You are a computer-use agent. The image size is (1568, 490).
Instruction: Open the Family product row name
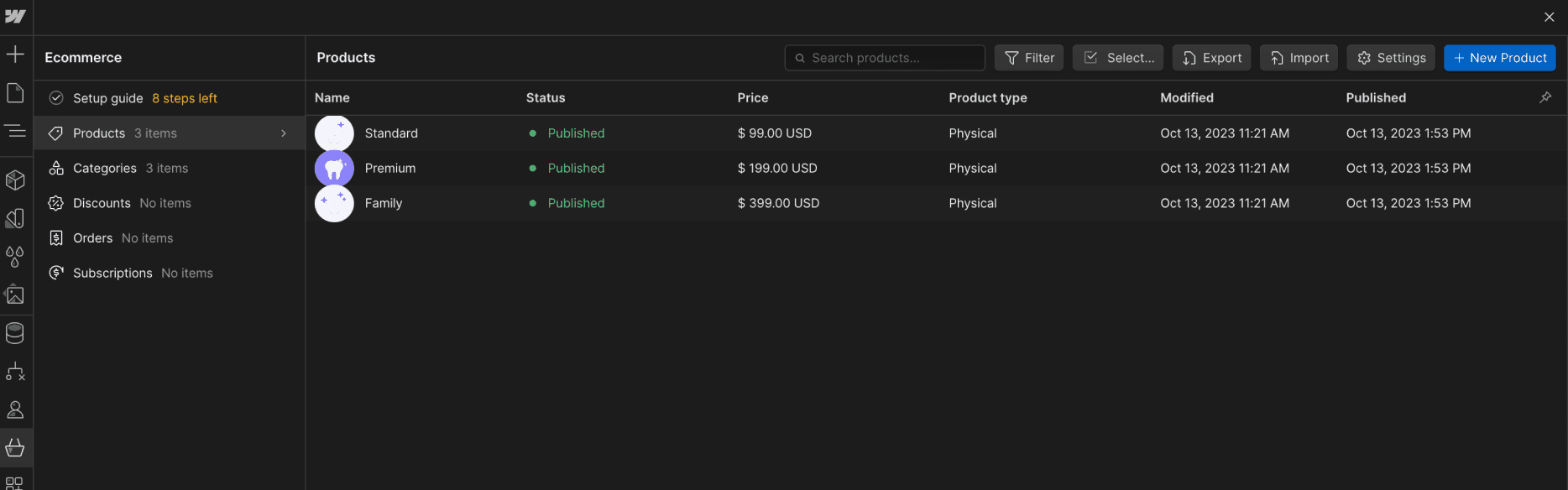(x=384, y=203)
